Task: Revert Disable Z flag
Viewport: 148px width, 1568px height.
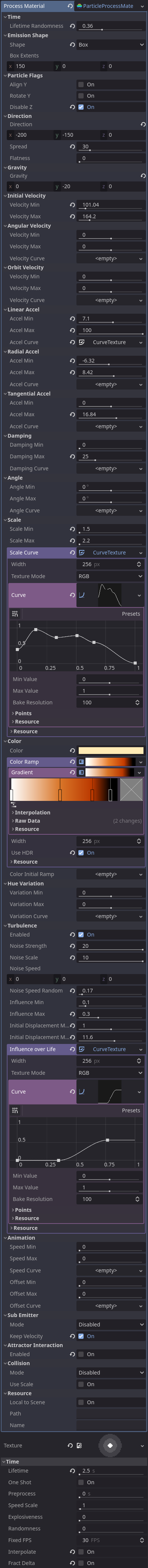Action: (x=72, y=107)
